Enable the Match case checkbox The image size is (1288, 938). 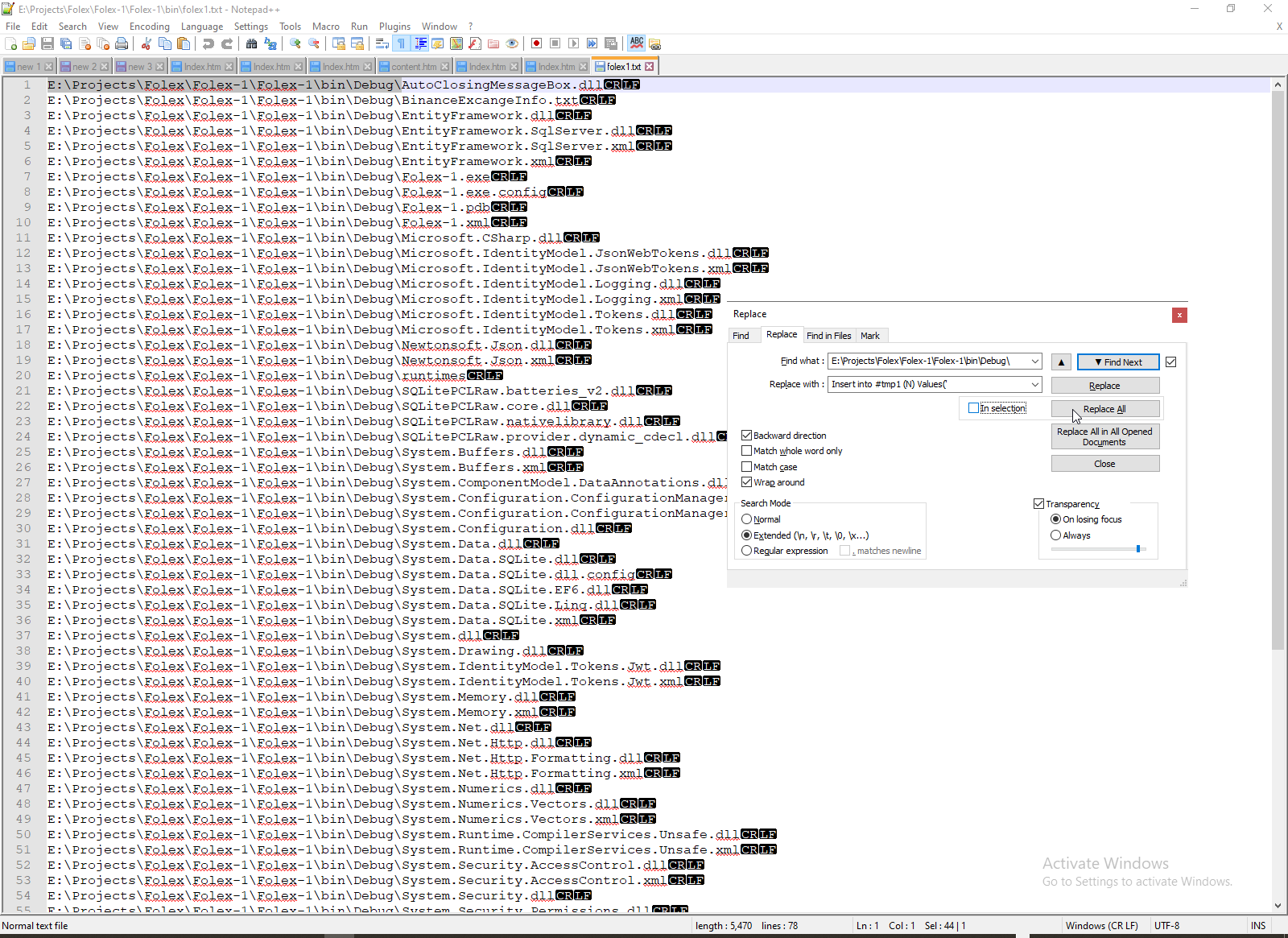(x=746, y=467)
